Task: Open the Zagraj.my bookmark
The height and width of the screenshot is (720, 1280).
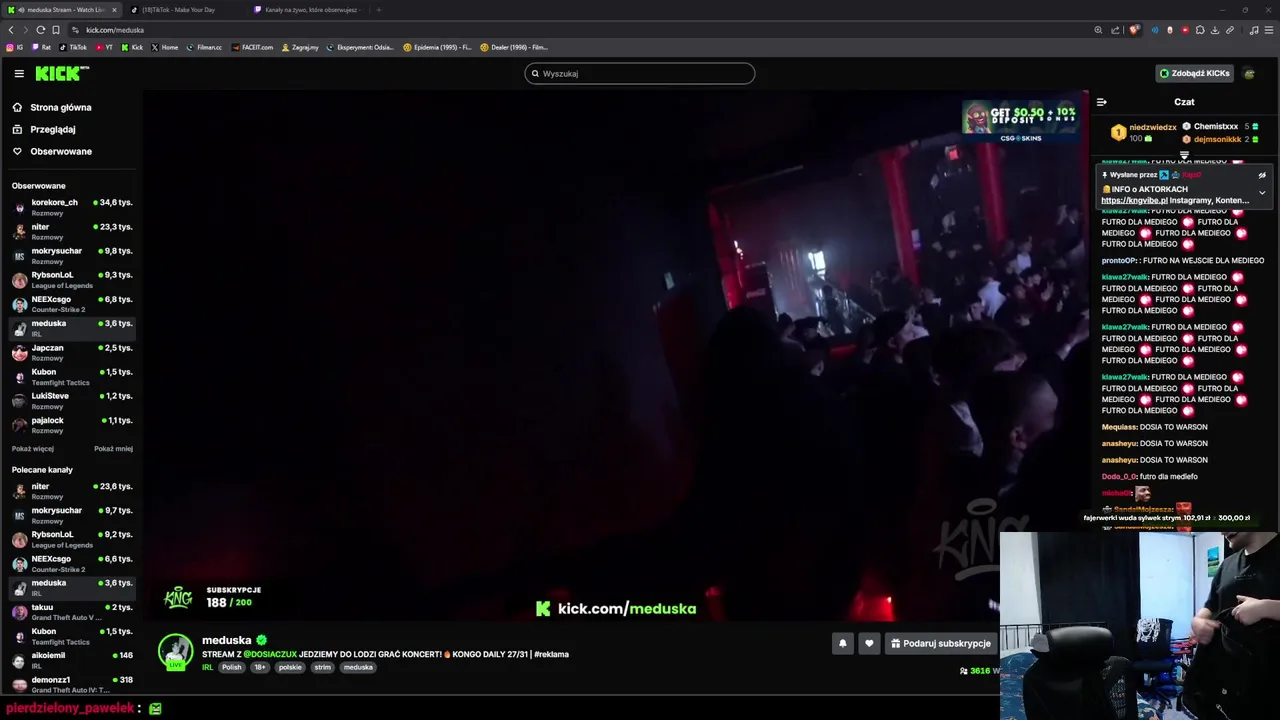Action: [300, 47]
